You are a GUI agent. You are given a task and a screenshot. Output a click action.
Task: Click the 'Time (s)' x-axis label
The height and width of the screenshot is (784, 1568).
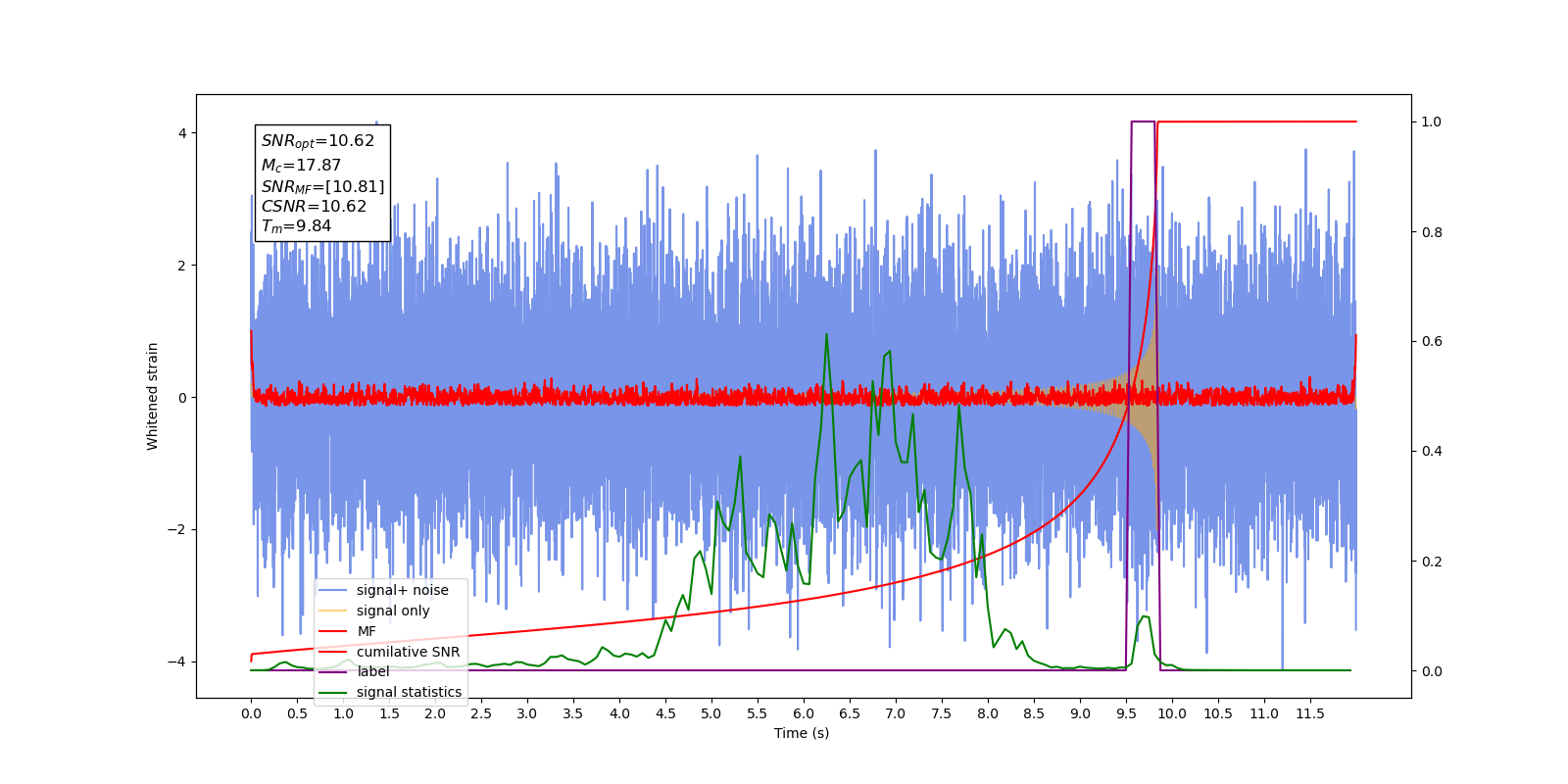[x=802, y=733]
